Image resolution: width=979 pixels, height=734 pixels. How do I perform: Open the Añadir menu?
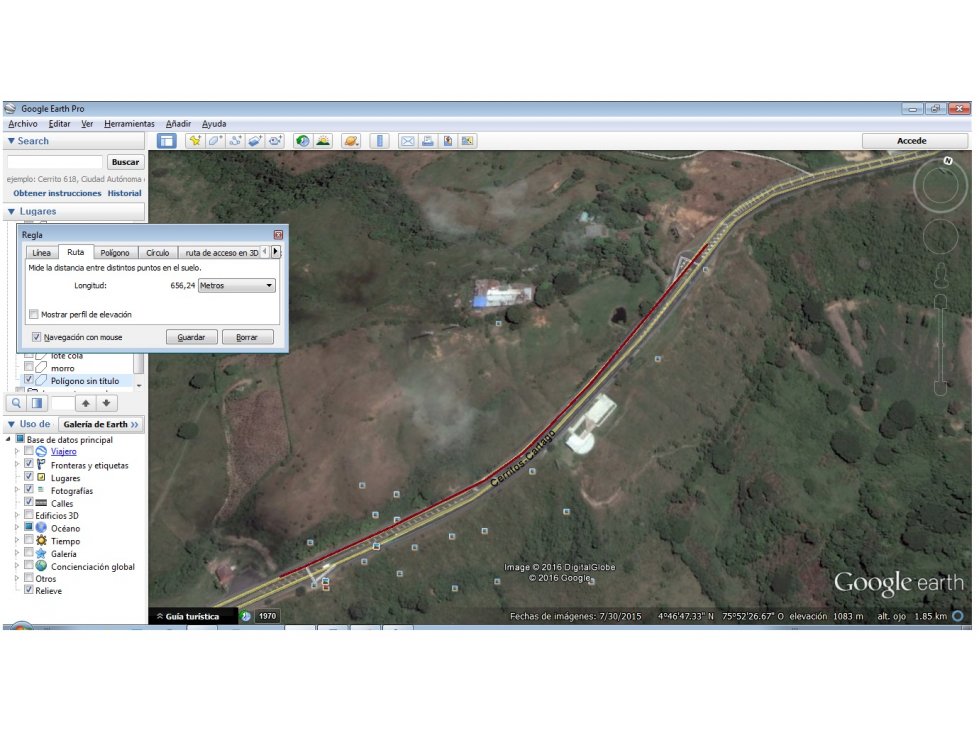179,124
